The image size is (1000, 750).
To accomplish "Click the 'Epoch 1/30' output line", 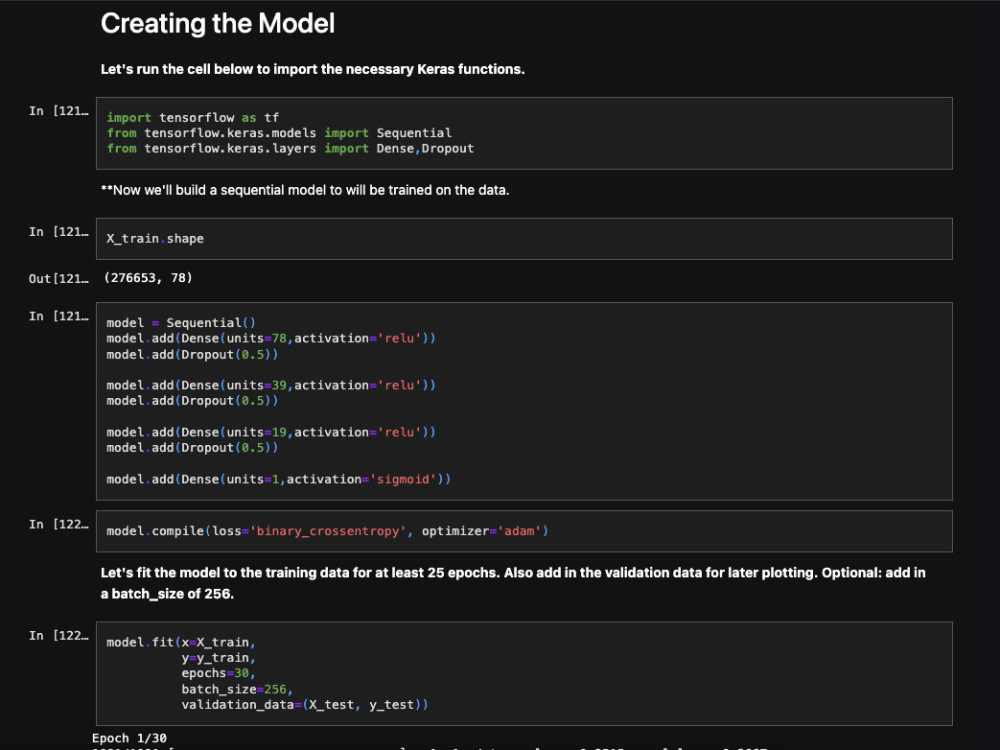I will click(129, 738).
